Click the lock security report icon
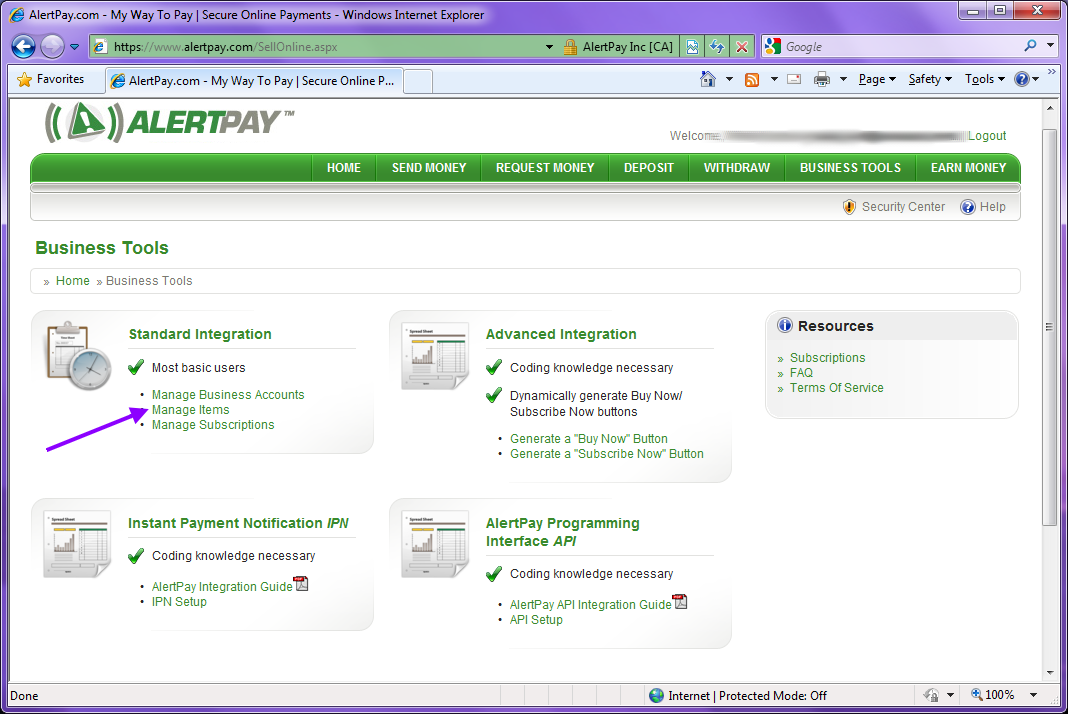Image resolution: width=1068 pixels, height=714 pixels. pos(570,47)
